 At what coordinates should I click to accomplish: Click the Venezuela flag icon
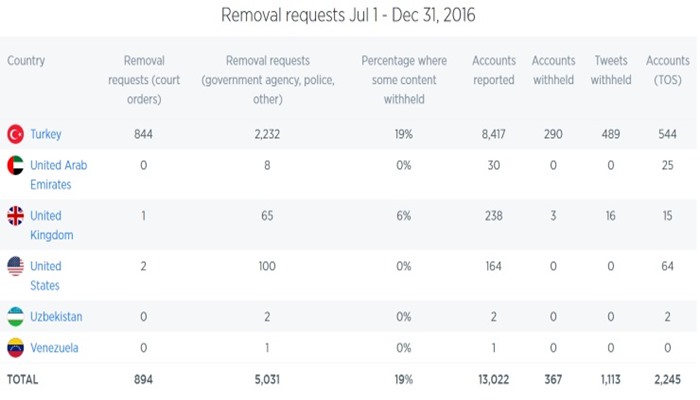[x=15, y=348]
